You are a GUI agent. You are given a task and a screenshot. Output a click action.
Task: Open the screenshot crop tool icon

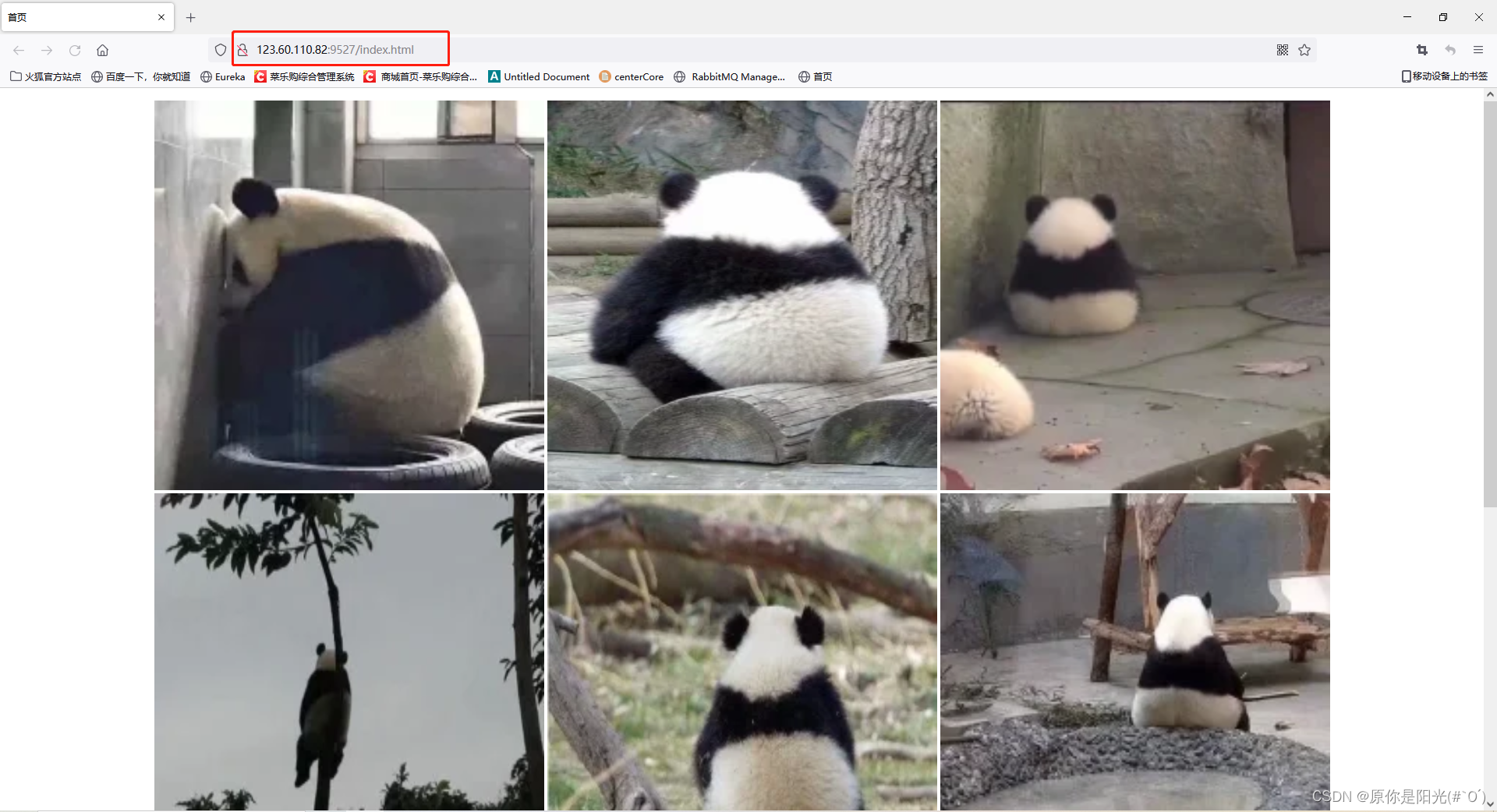(x=1422, y=50)
